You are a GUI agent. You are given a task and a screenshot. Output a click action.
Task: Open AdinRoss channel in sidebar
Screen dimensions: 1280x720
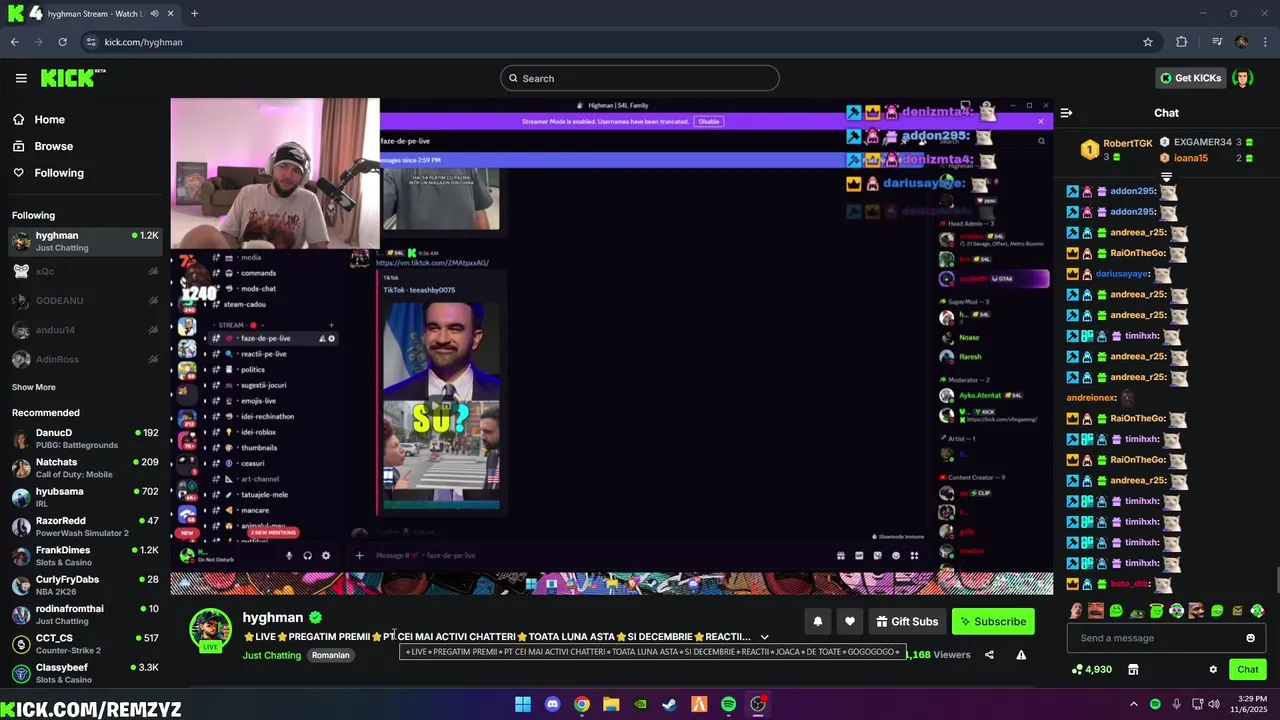[85, 359]
